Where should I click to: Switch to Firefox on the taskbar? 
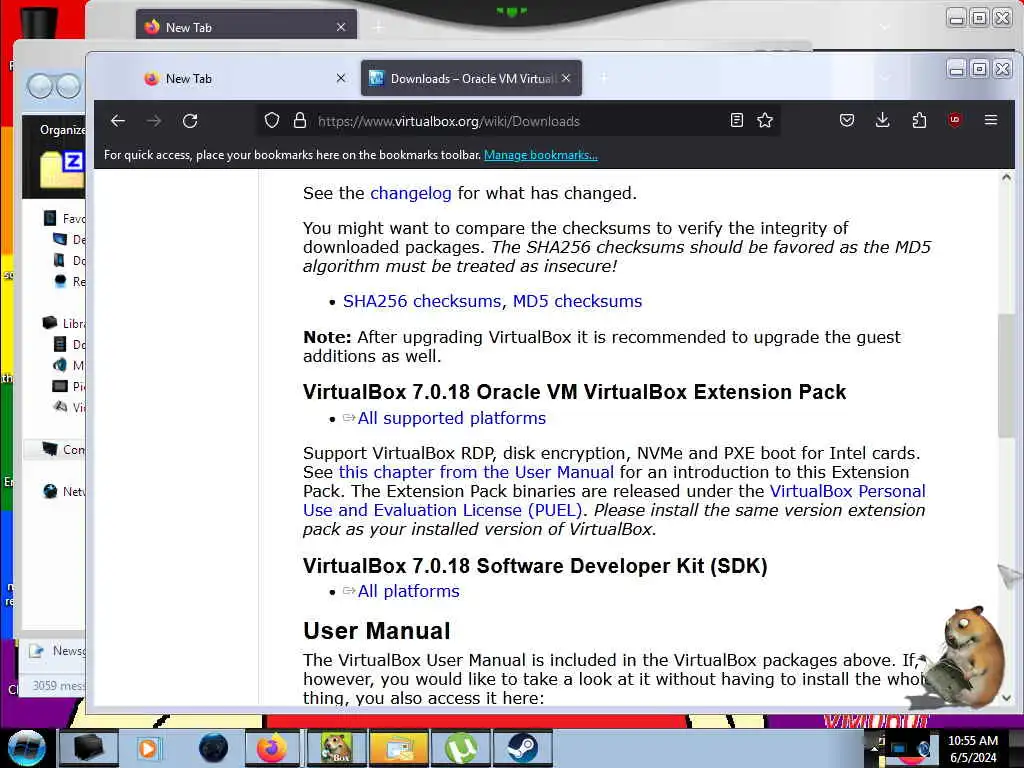click(272, 748)
